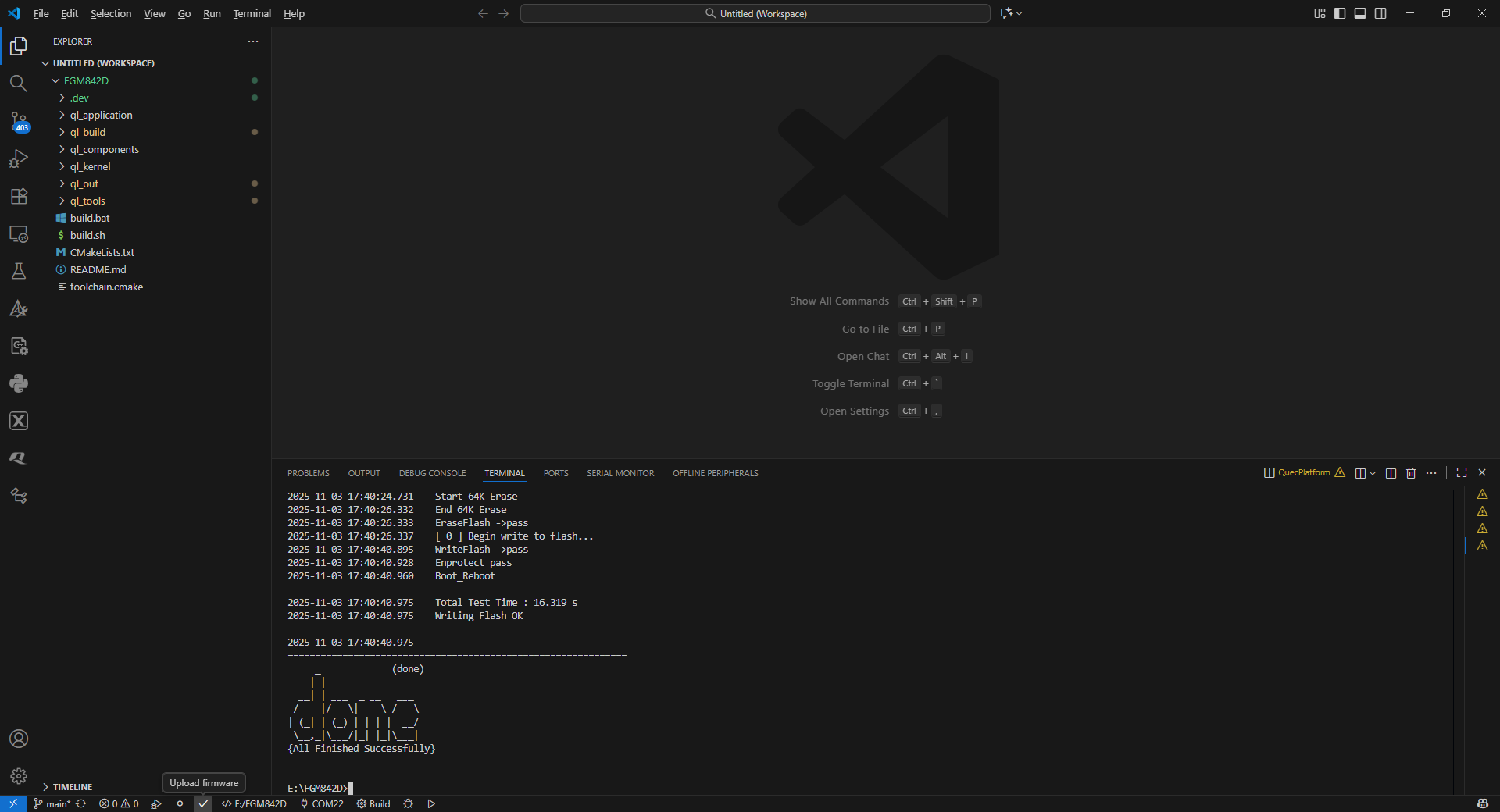Kill terminal with the trash icon
The width and height of the screenshot is (1500, 812).
(x=1411, y=473)
